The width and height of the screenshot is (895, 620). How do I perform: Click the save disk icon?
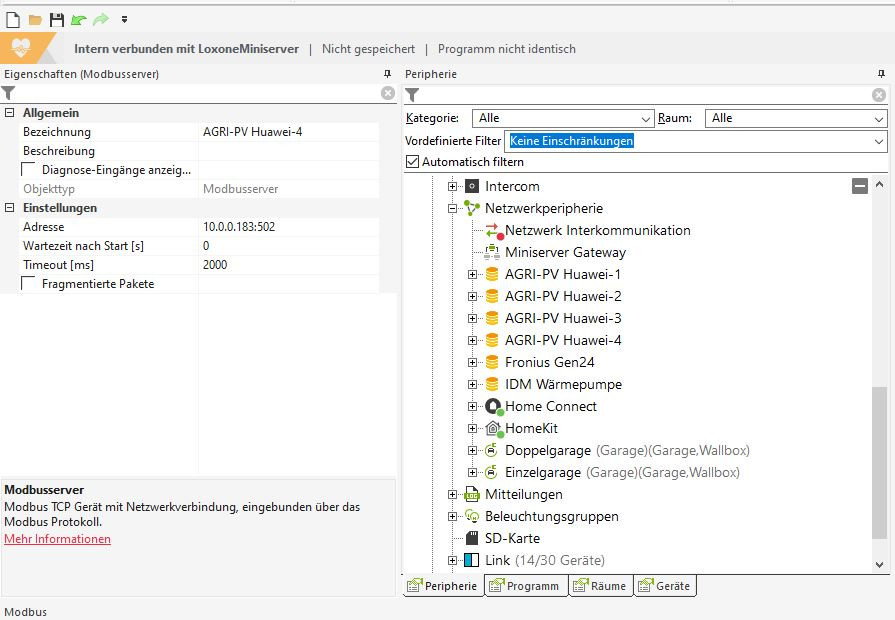[x=57, y=19]
